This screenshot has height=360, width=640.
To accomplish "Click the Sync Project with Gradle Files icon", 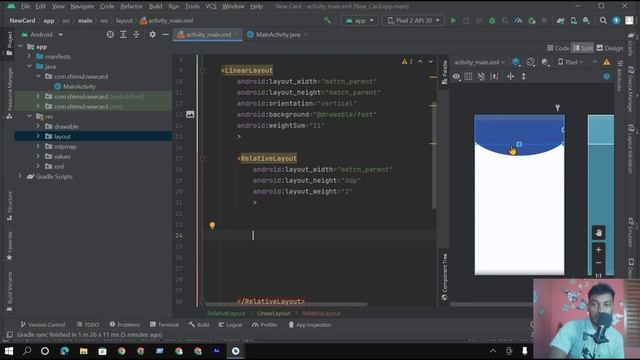I will tap(560, 20).
